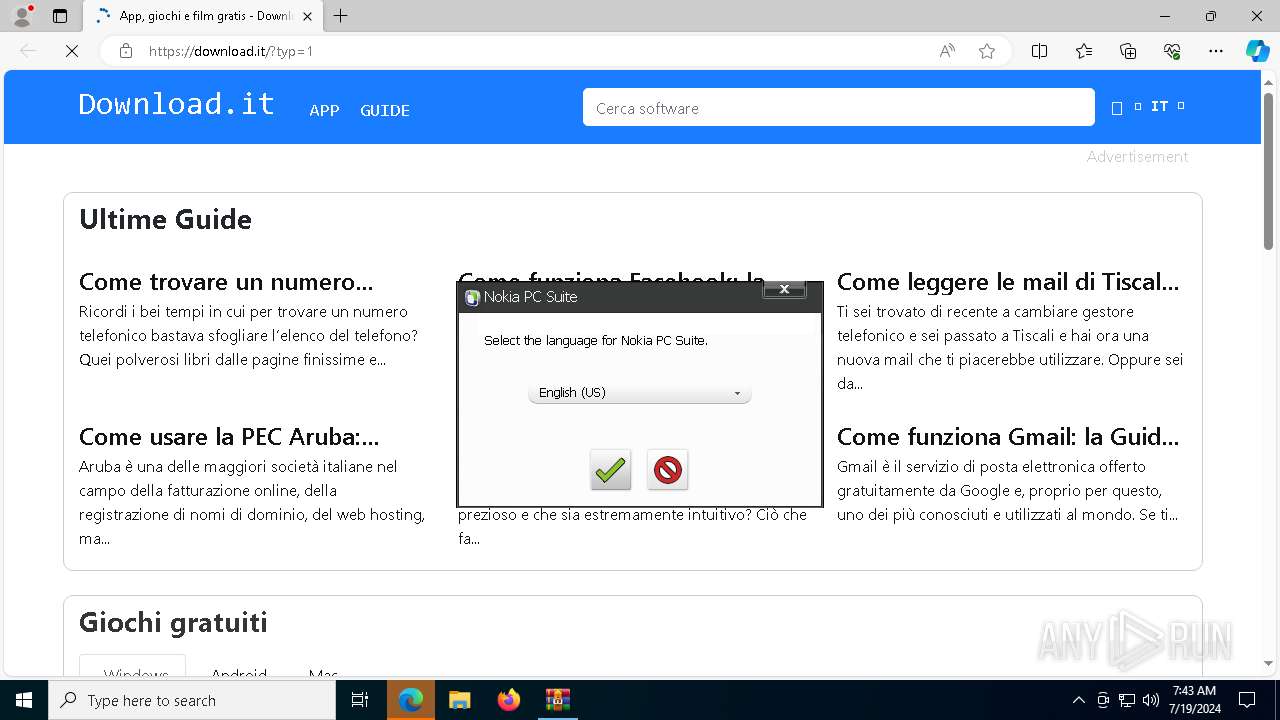Screen dimensions: 1280x720
Task: Click the browser back arrow
Action: point(28,51)
